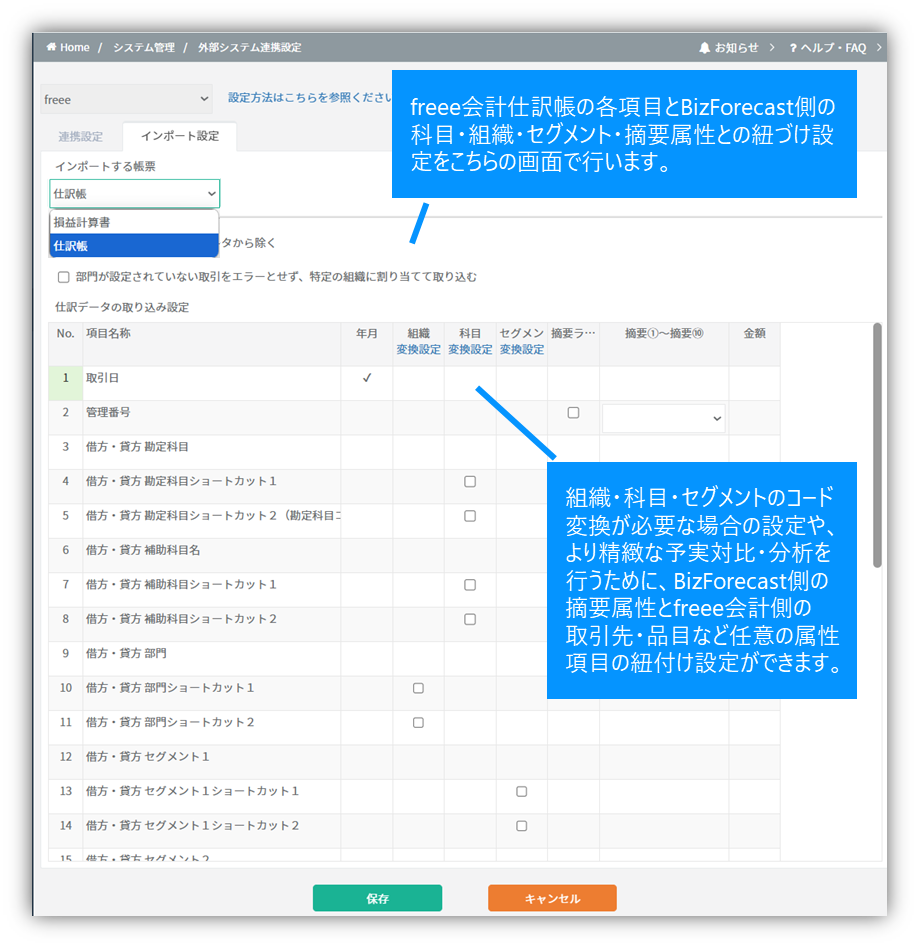Screen dimensions: 919x948
Task: Open the 科目 変換設定 link
Action: coord(470,349)
